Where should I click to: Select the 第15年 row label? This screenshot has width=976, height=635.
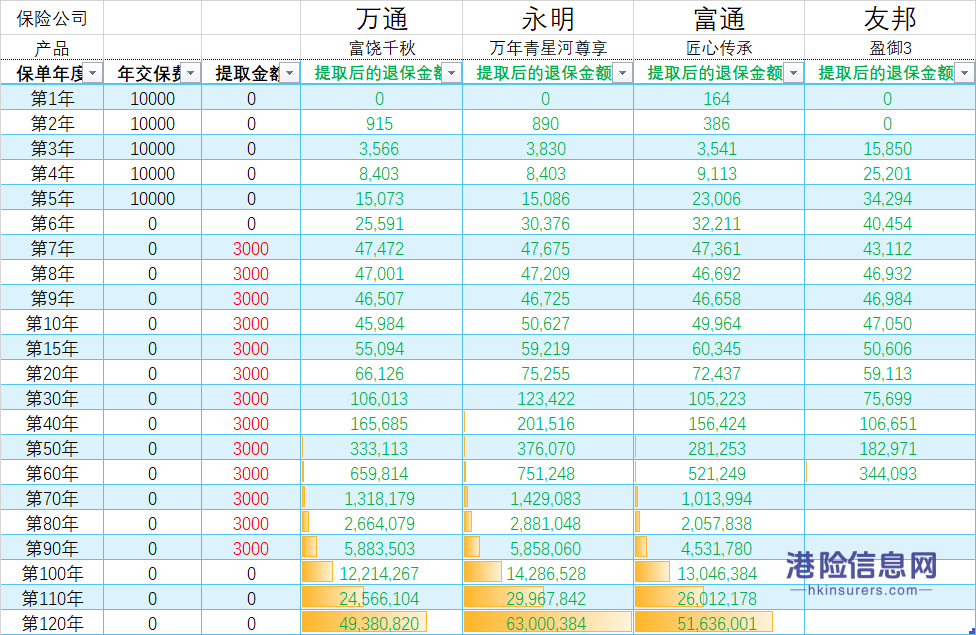[52, 348]
